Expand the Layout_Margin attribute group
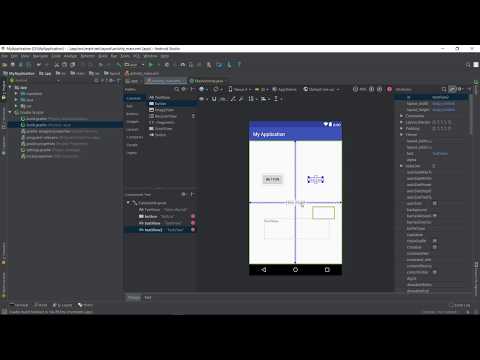This screenshot has height=360, width=480. point(402,122)
